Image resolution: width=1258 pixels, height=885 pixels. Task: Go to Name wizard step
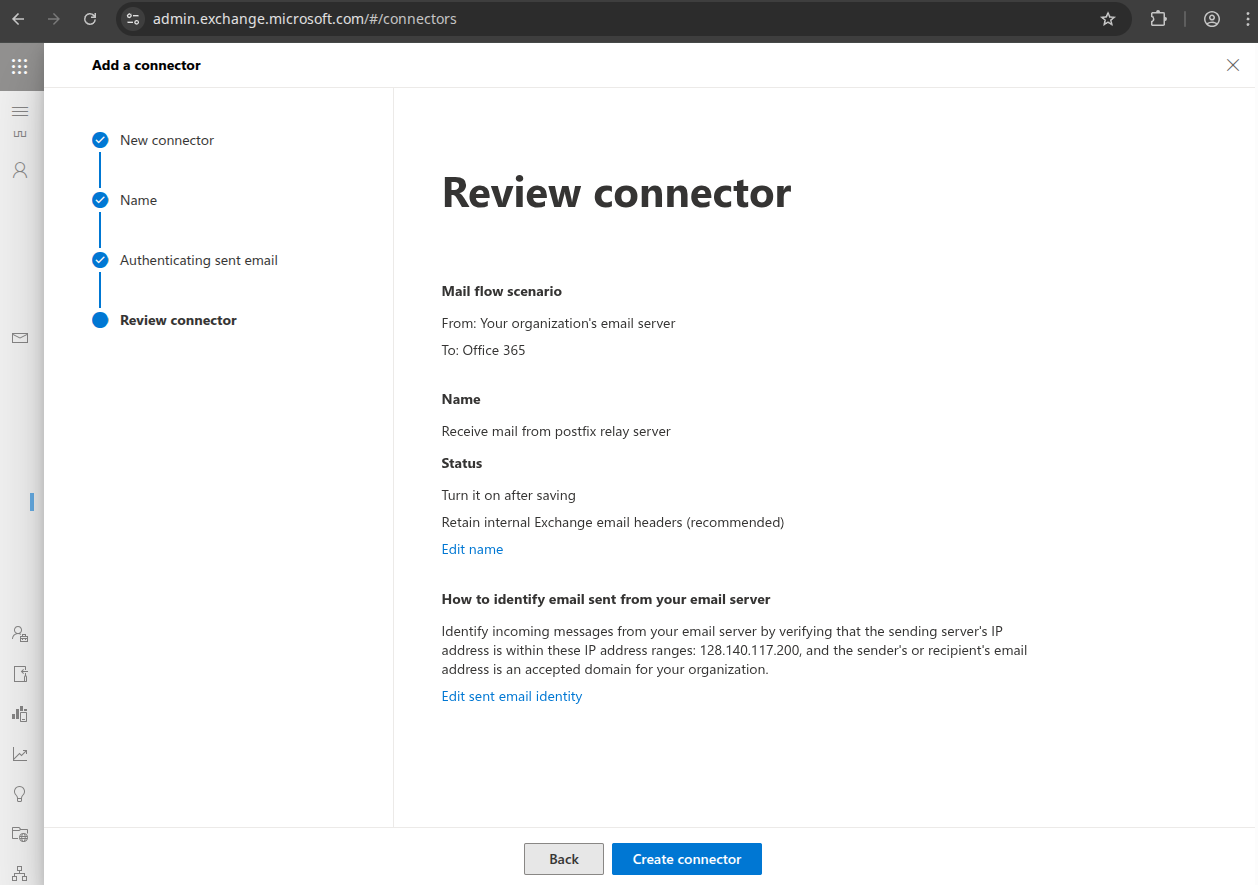coord(125,200)
